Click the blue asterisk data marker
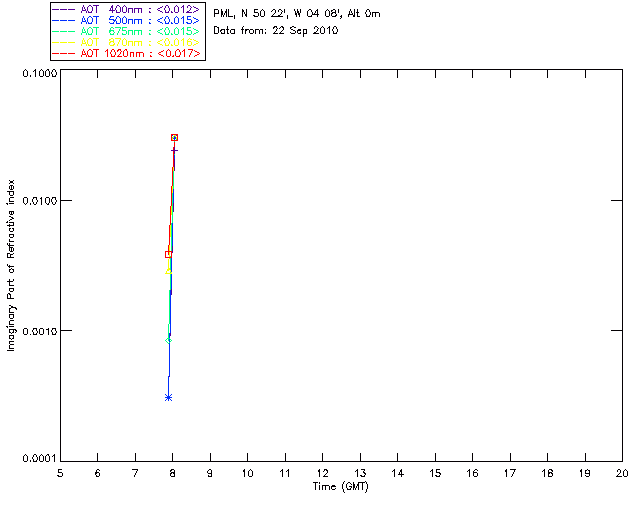Image resolution: width=640 pixels, height=512 pixels. point(168,397)
